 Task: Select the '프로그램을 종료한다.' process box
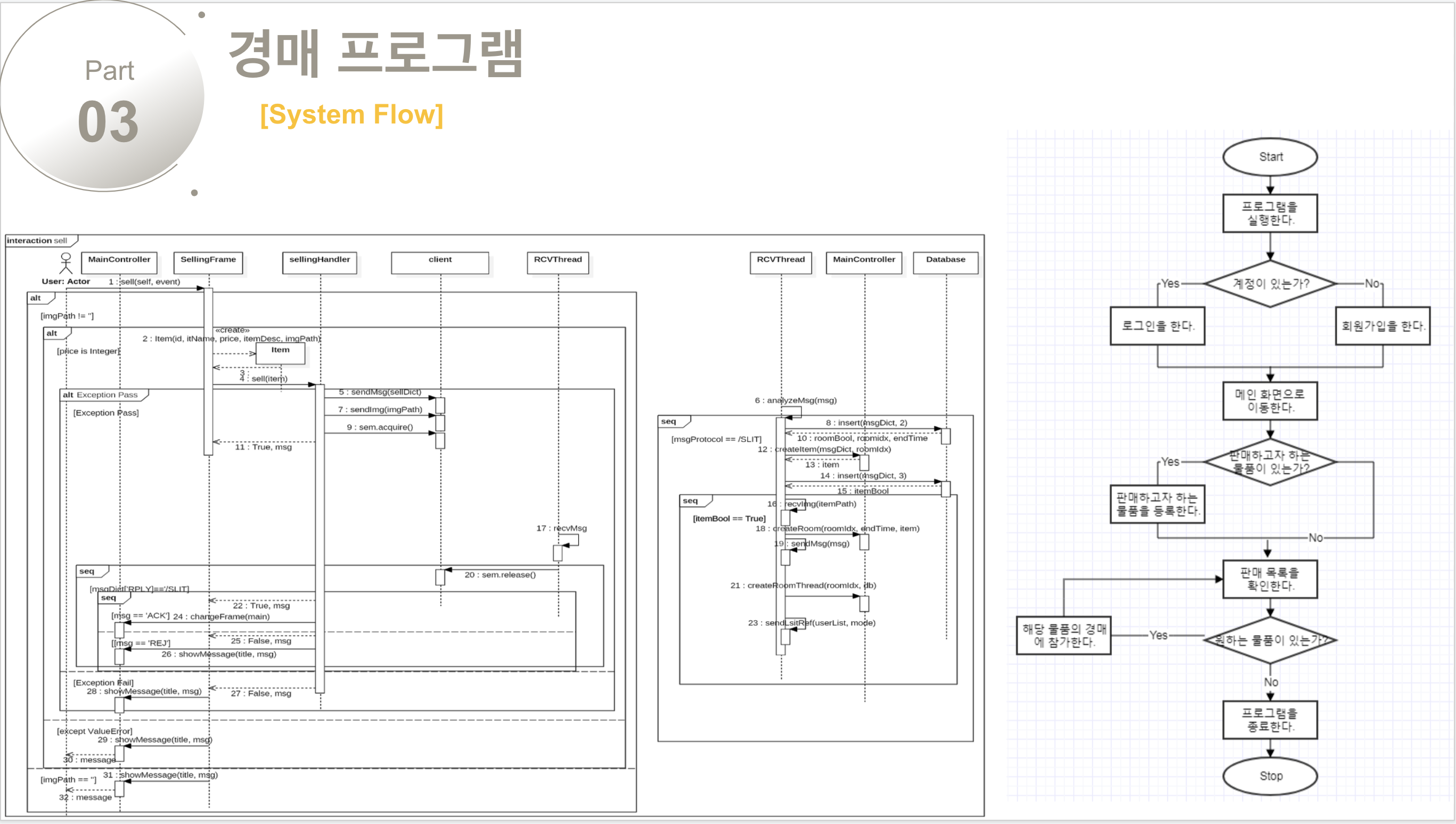1270,720
